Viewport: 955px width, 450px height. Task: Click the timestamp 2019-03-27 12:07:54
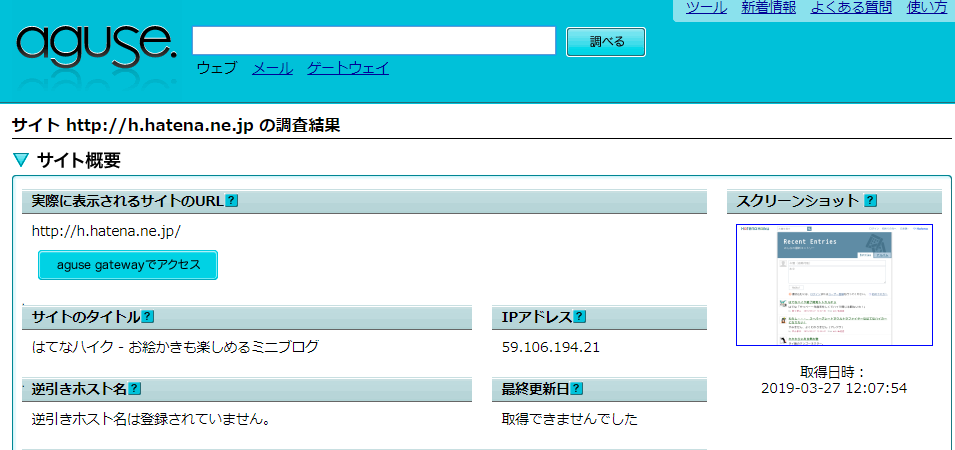pyautogui.click(x=834, y=388)
